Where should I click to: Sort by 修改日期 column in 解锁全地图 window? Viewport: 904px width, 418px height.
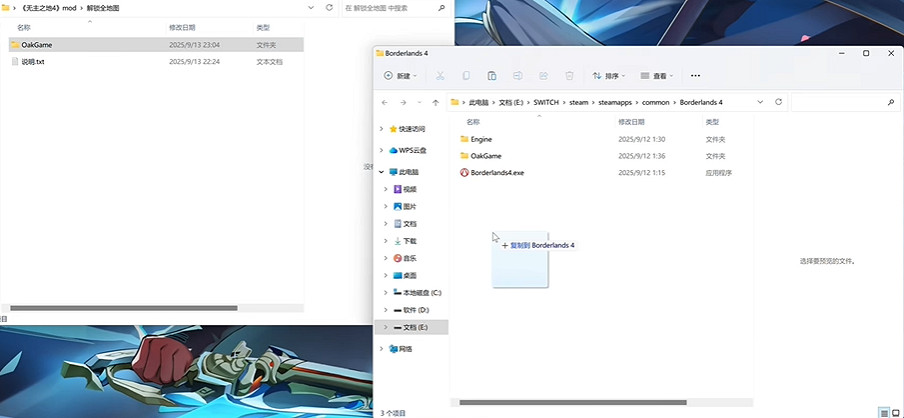pyautogui.click(x=182, y=28)
